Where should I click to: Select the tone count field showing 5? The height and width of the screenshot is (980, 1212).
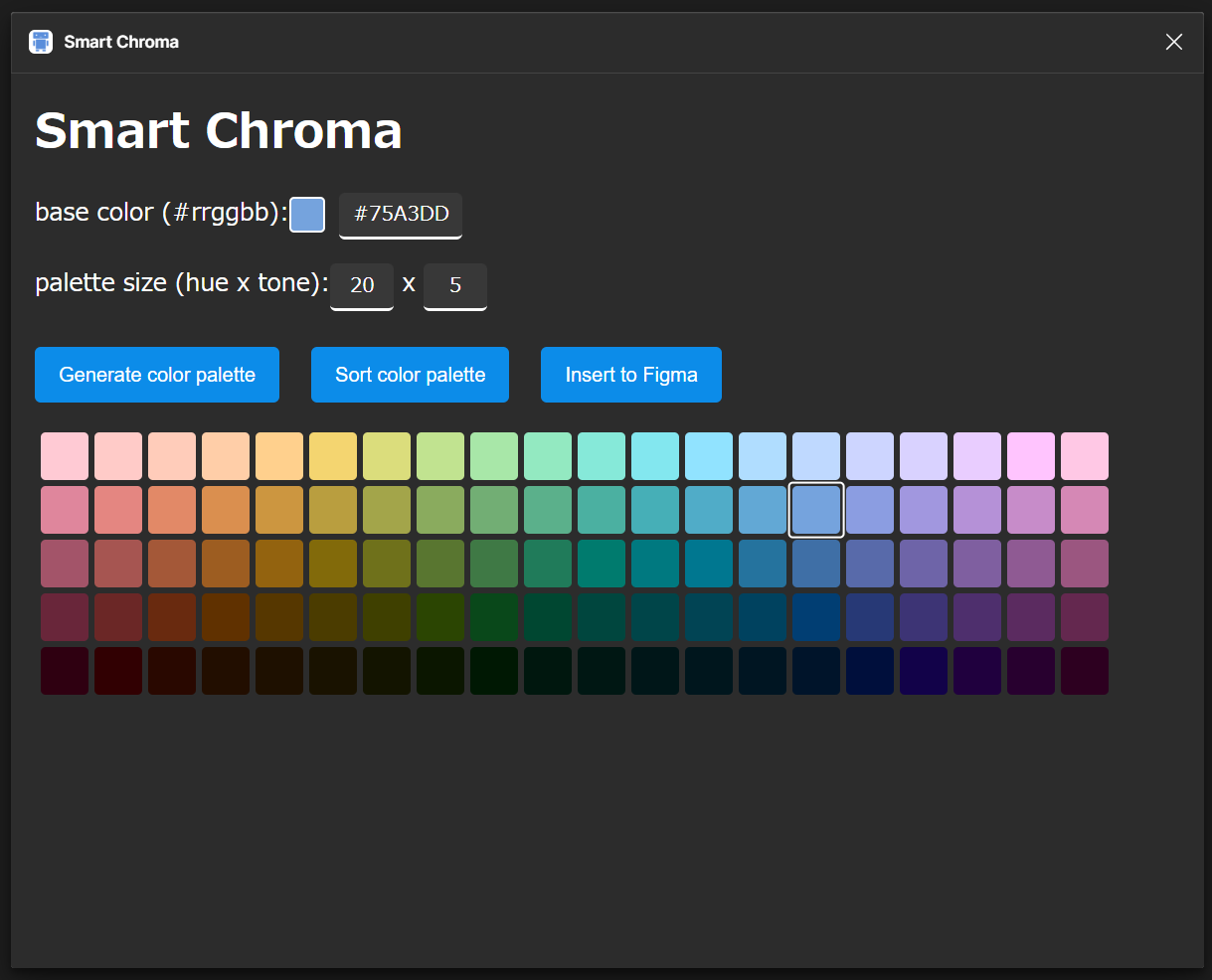(x=454, y=285)
